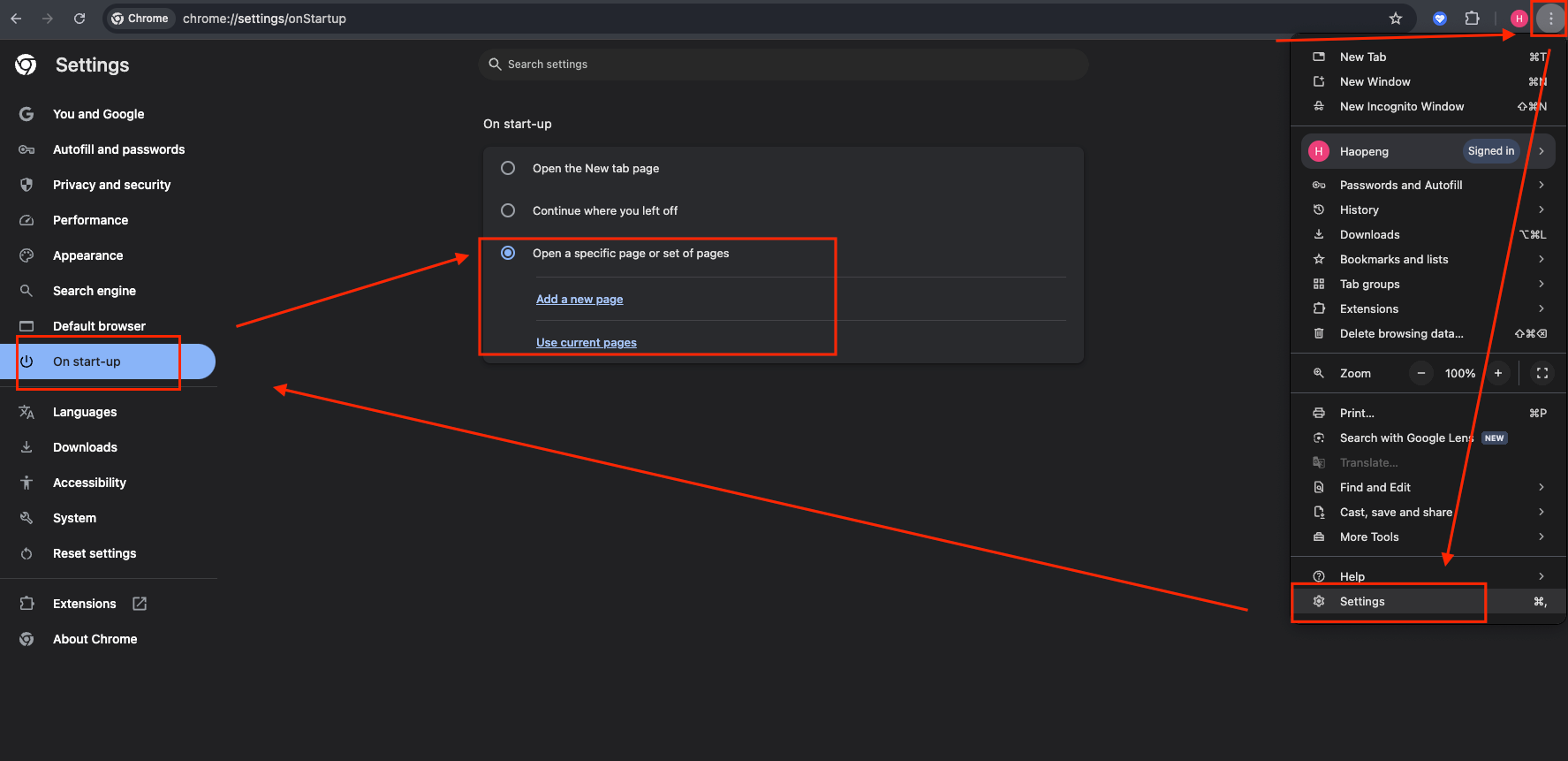Screen dimensions: 1568x761
Task: Open Downloads from the Chrome menu
Action: (1428, 234)
